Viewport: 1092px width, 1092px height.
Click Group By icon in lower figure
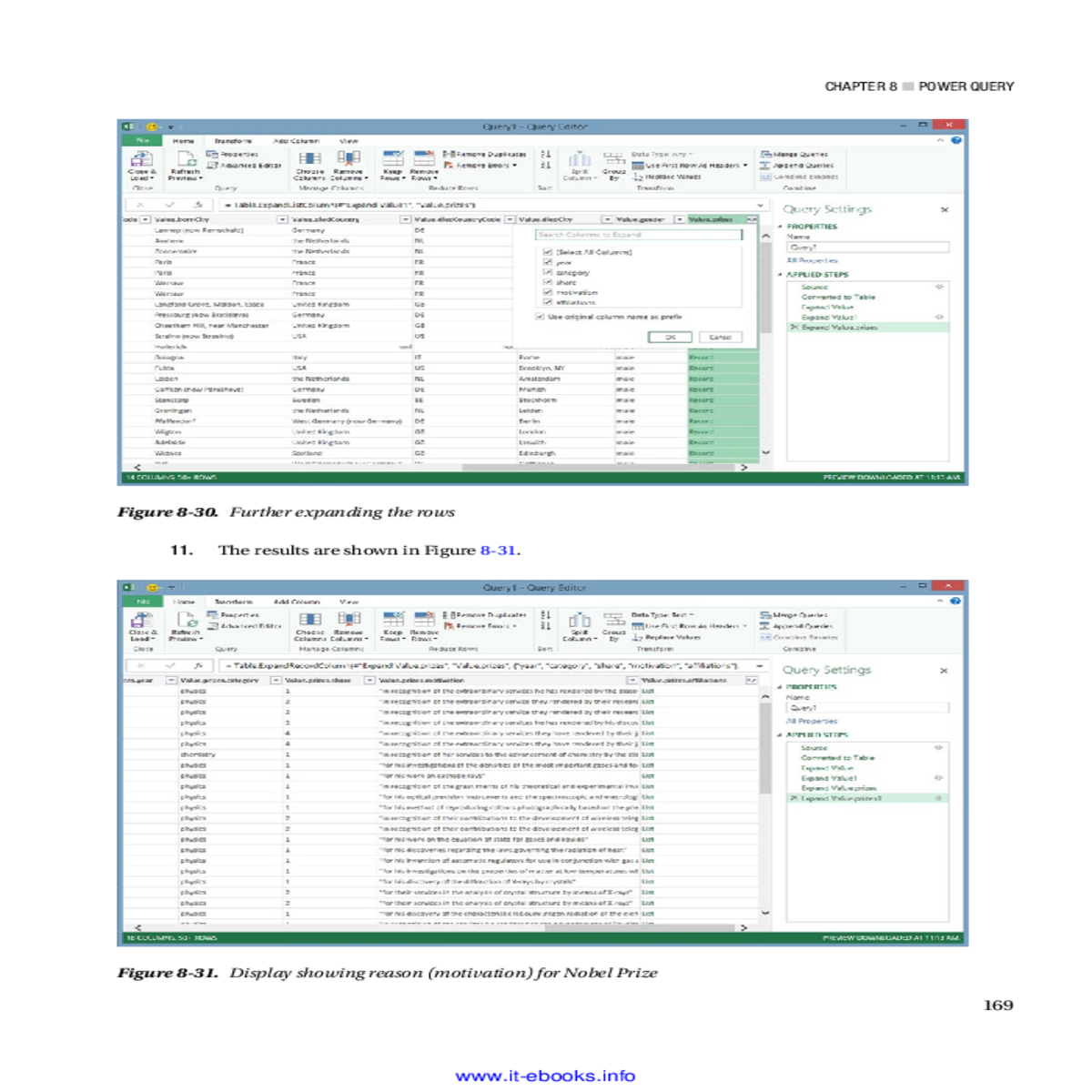tap(614, 620)
